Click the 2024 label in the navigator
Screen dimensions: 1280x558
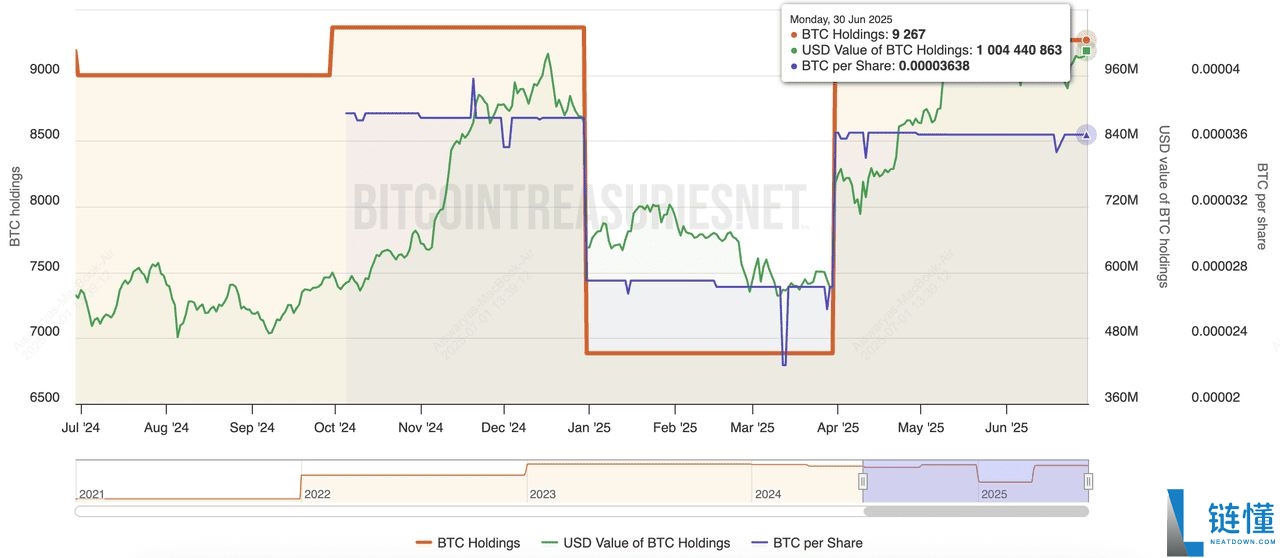coord(768,494)
